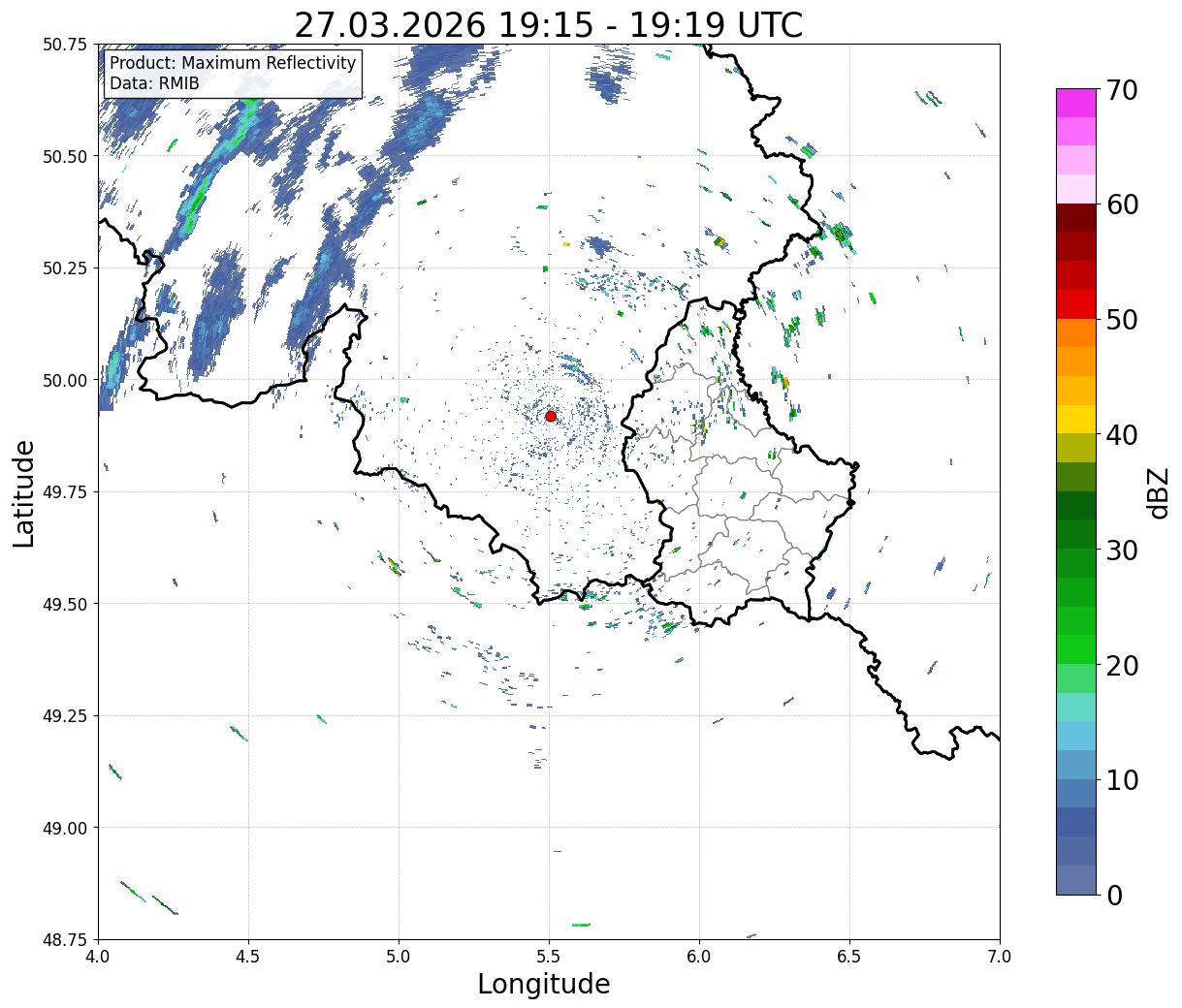
Task: Click the longitude tick label 4.0
Action: 98,957
